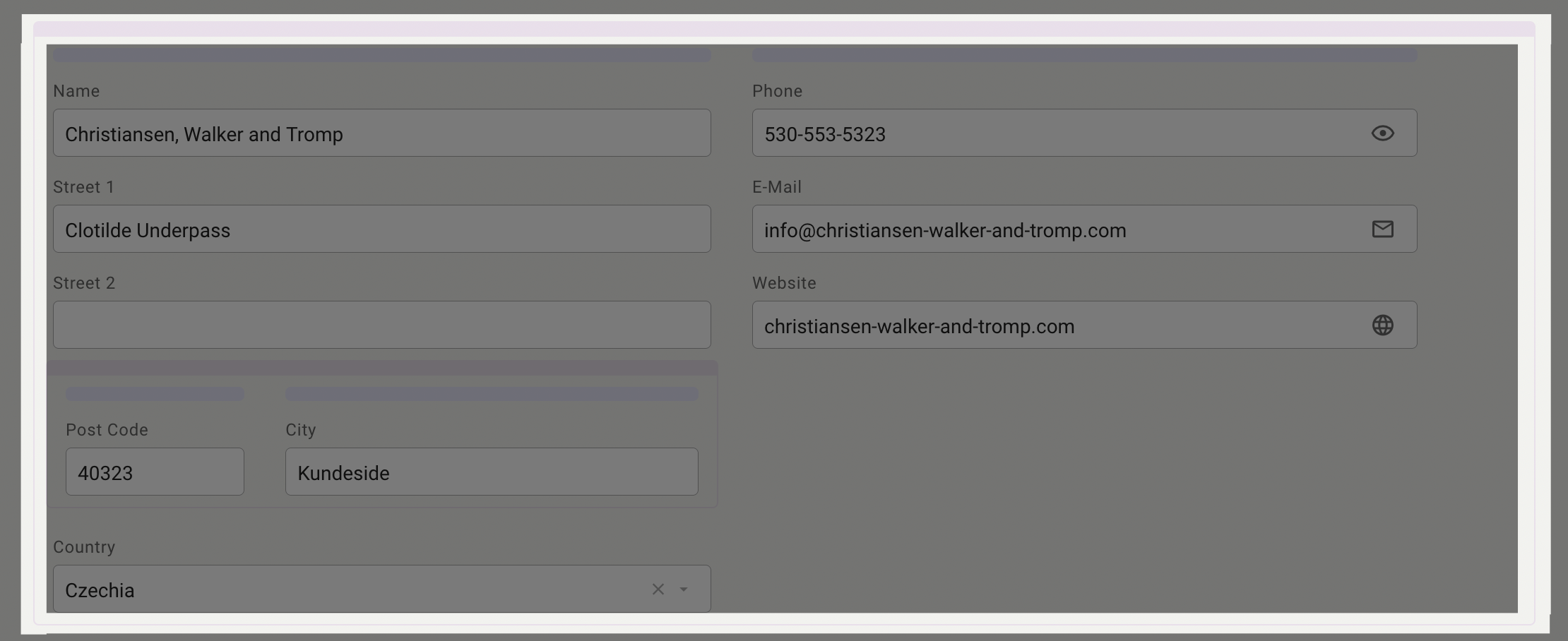Expand the Country dropdown arrow
1568x641 pixels.
(684, 589)
